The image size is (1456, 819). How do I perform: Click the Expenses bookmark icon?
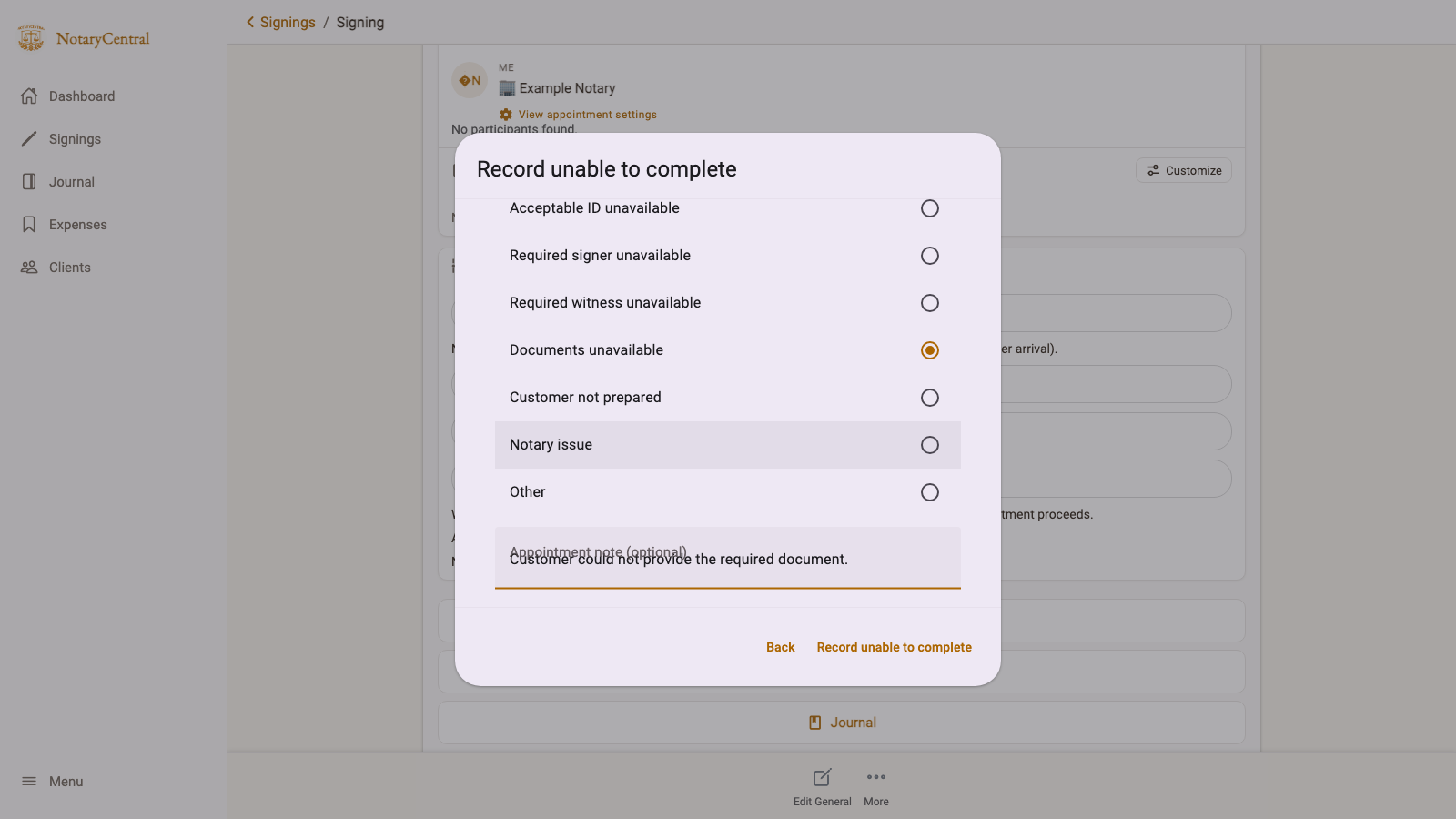(x=29, y=225)
